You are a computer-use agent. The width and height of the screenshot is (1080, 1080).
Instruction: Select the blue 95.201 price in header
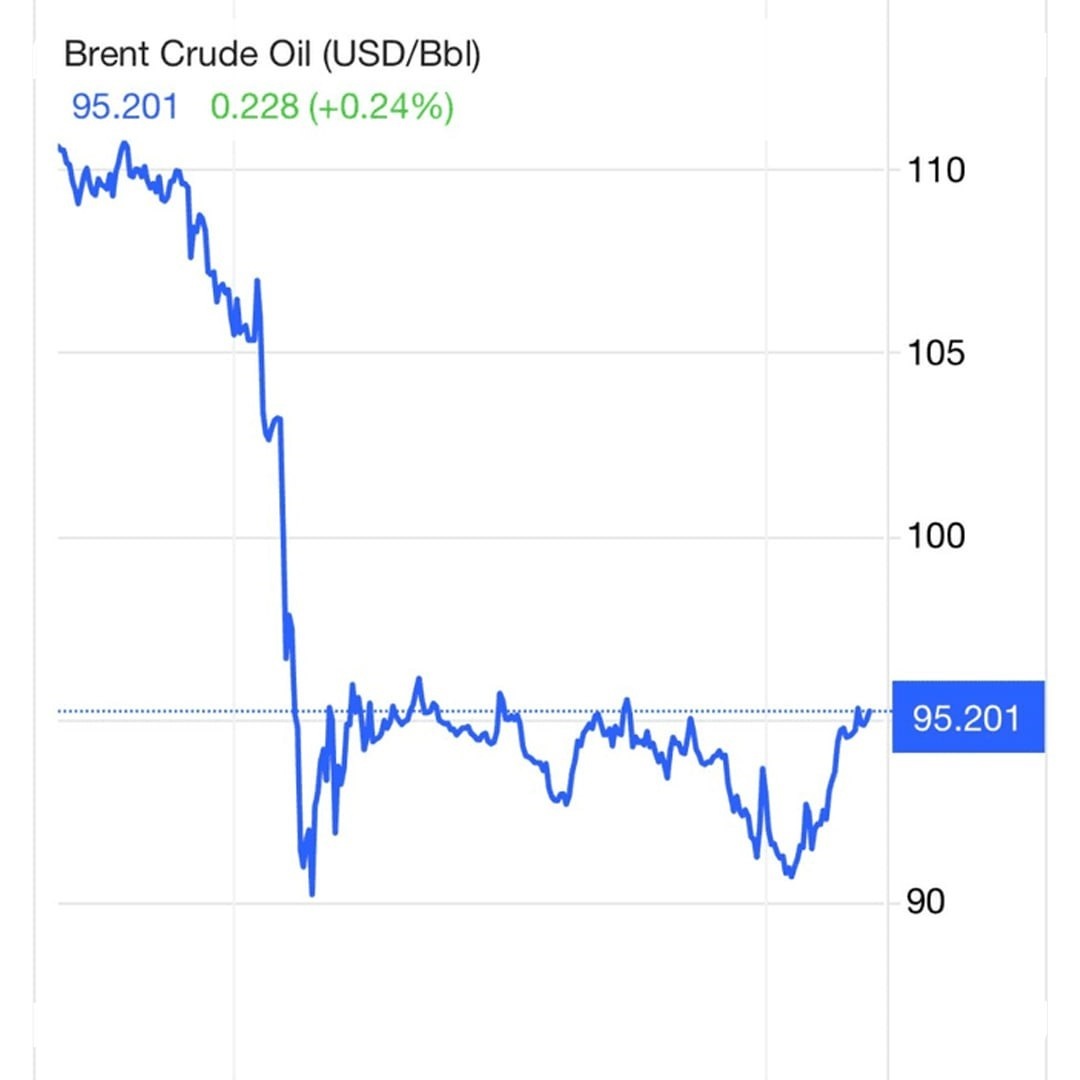(124, 106)
